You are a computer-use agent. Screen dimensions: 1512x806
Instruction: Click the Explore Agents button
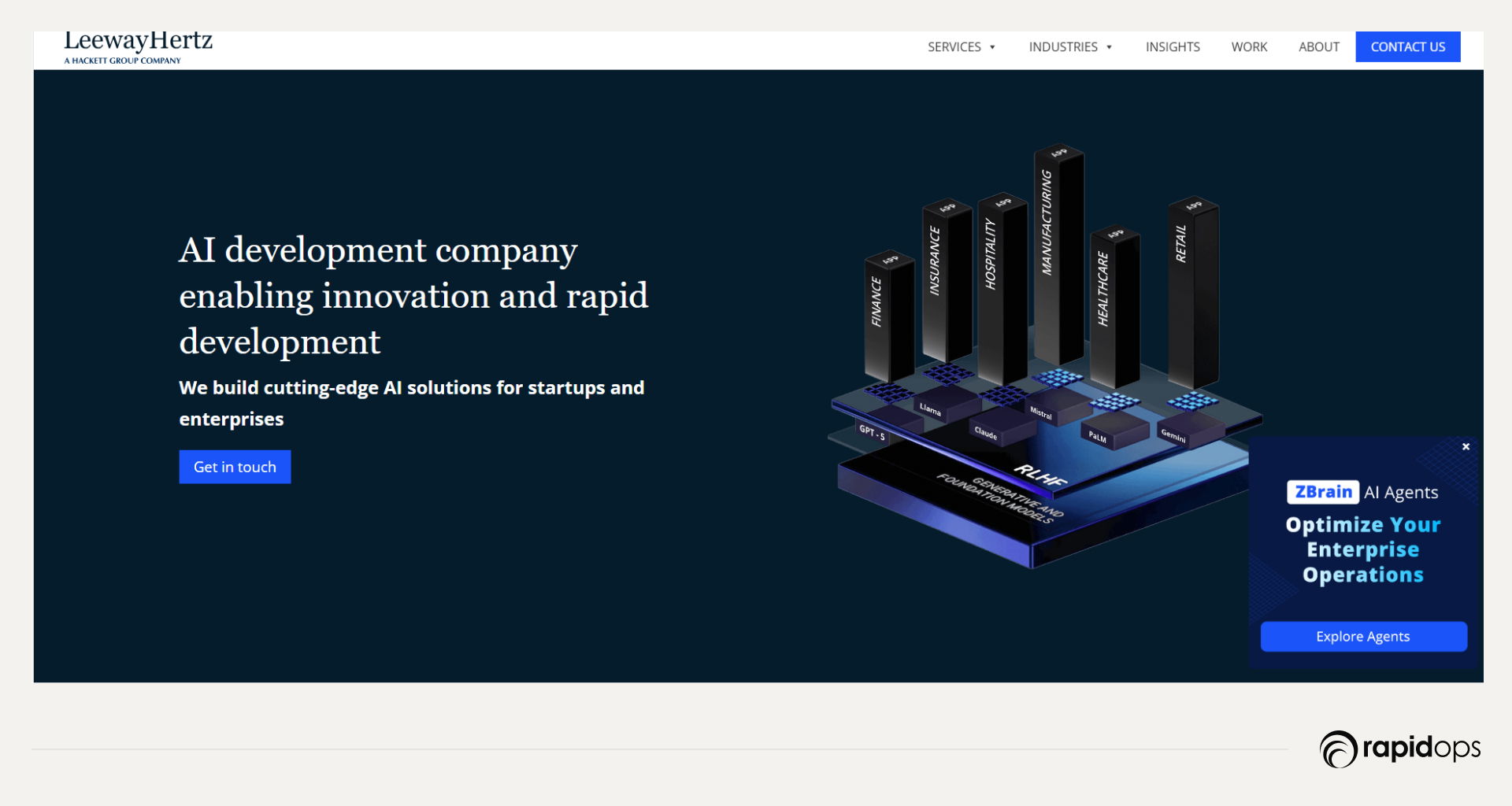(1362, 636)
